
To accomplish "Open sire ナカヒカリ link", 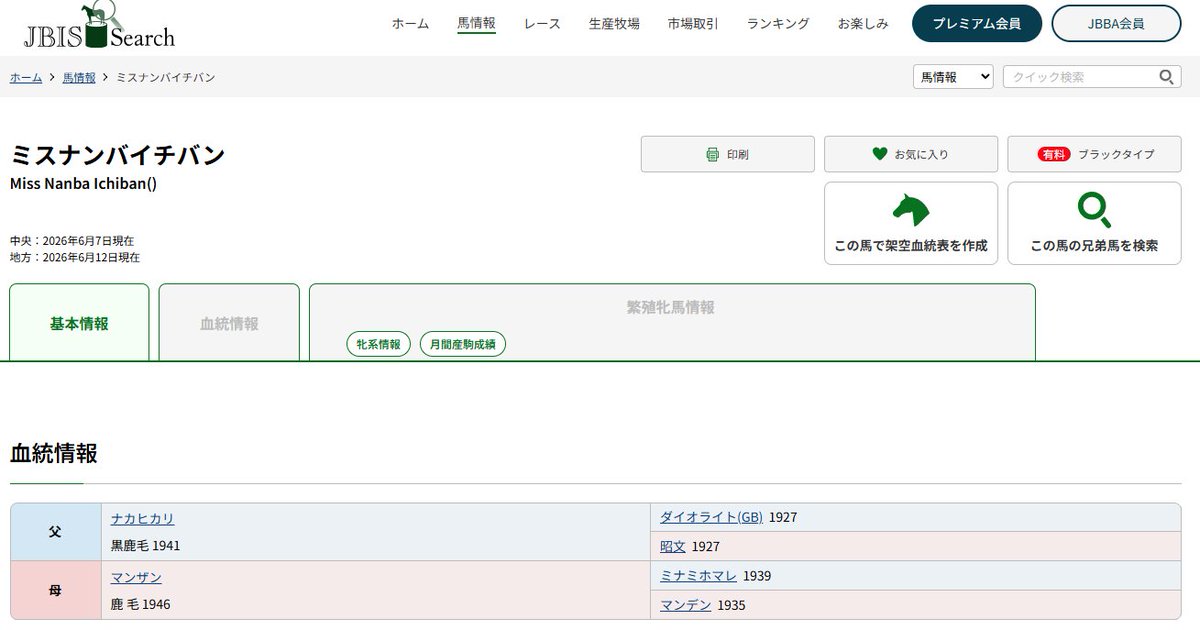I will point(142,518).
